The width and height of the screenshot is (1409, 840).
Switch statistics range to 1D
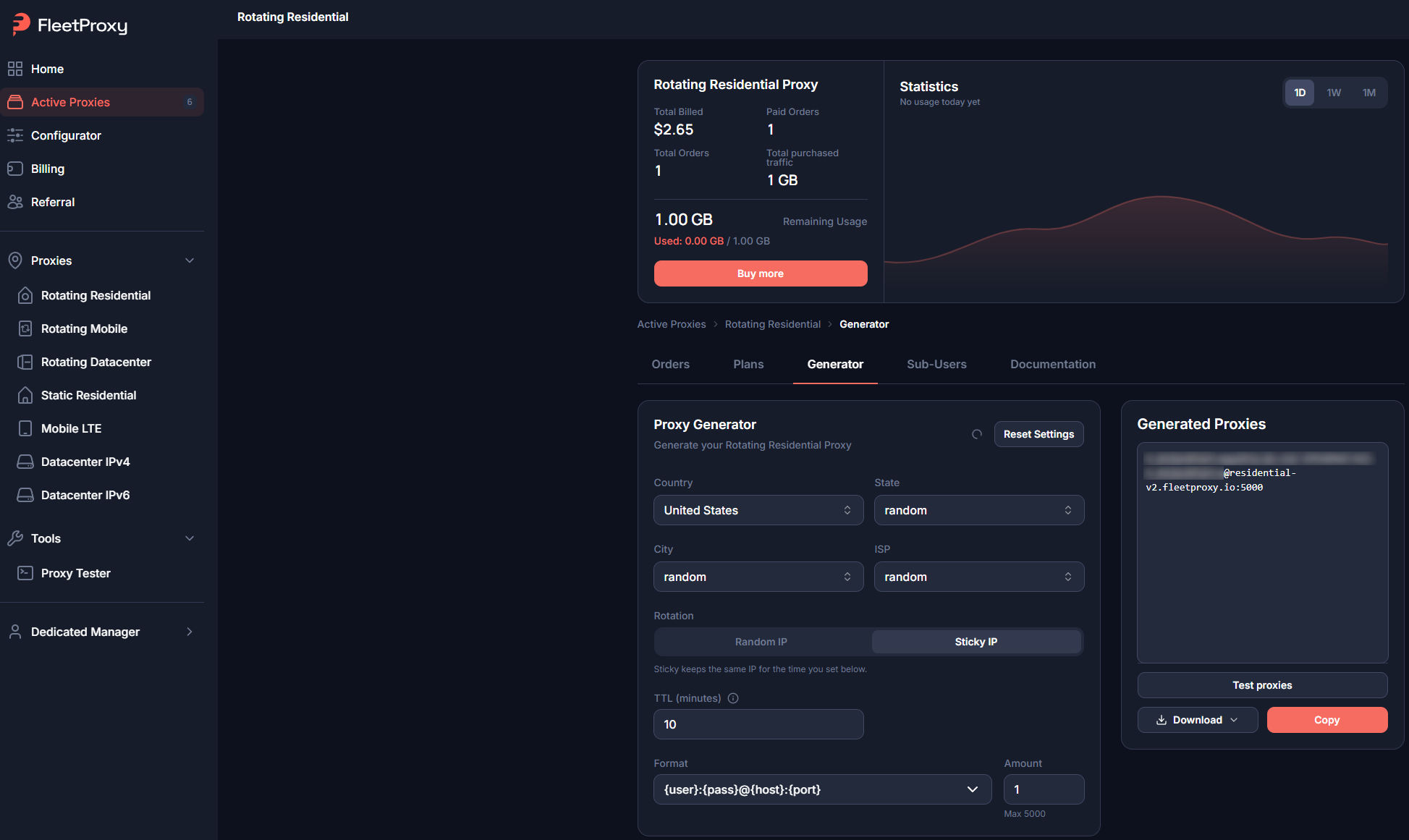point(1300,93)
